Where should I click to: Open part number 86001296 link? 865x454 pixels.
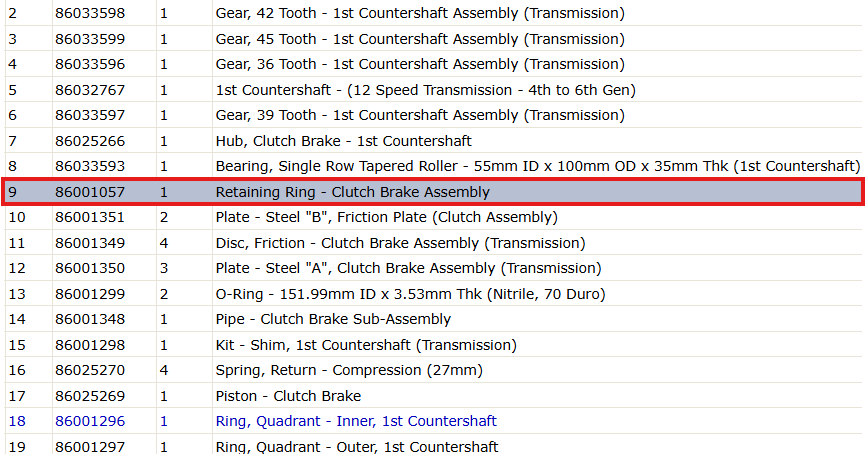pyautogui.click(x=90, y=421)
